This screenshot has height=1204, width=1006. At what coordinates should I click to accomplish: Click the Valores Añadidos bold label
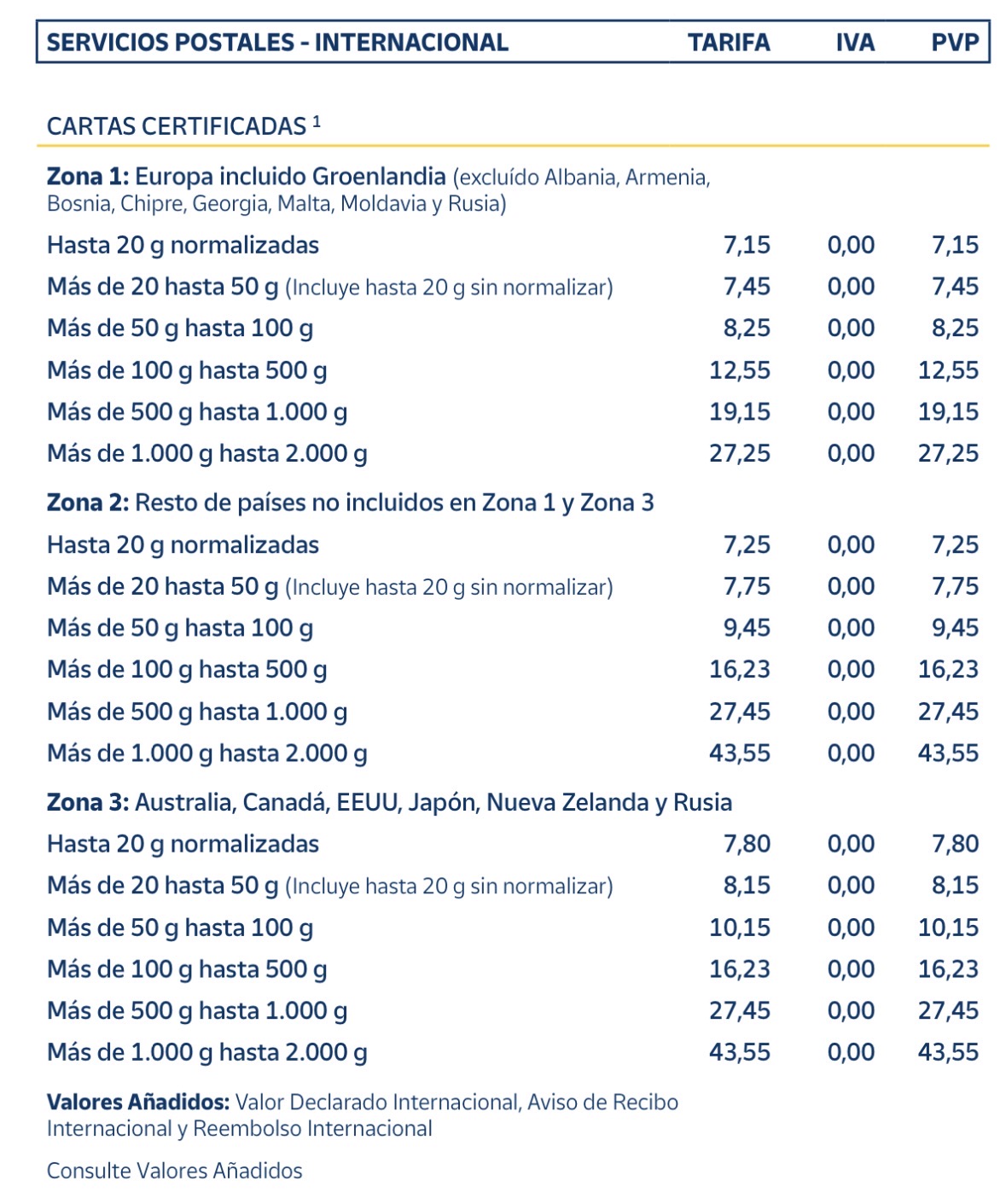click(x=138, y=1102)
